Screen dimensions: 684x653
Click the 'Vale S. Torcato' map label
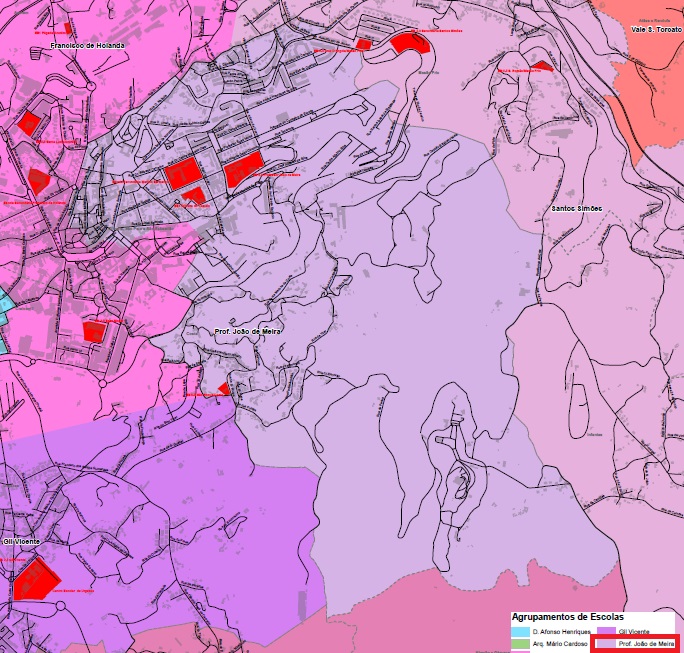(656, 30)
